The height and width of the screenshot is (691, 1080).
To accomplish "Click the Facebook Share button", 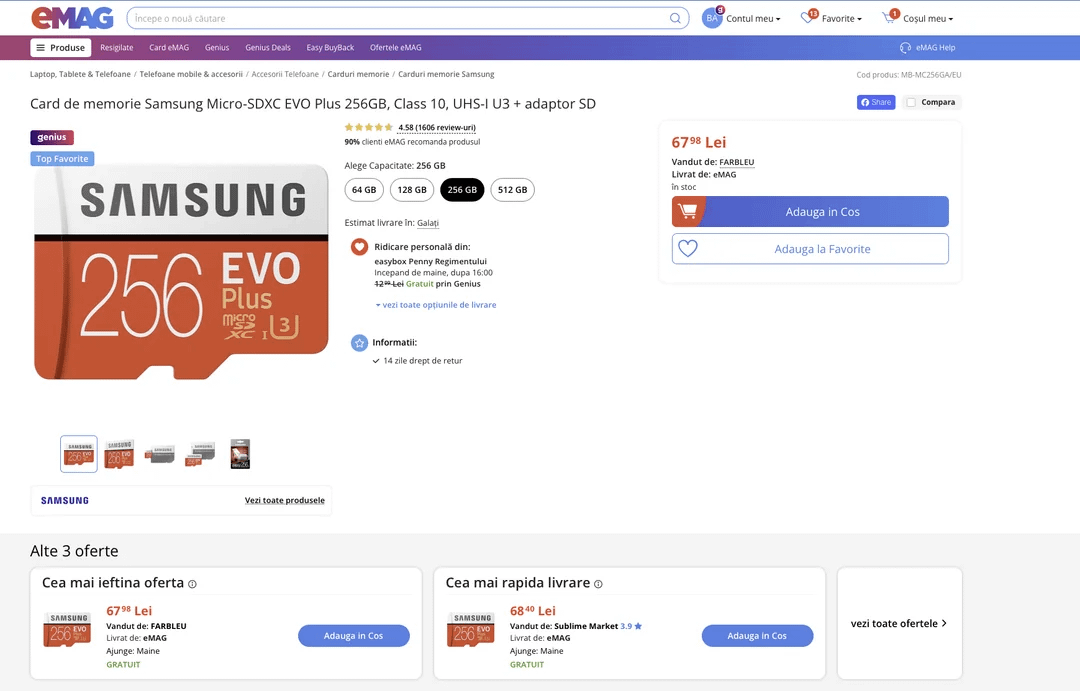I will pos(876,102).
